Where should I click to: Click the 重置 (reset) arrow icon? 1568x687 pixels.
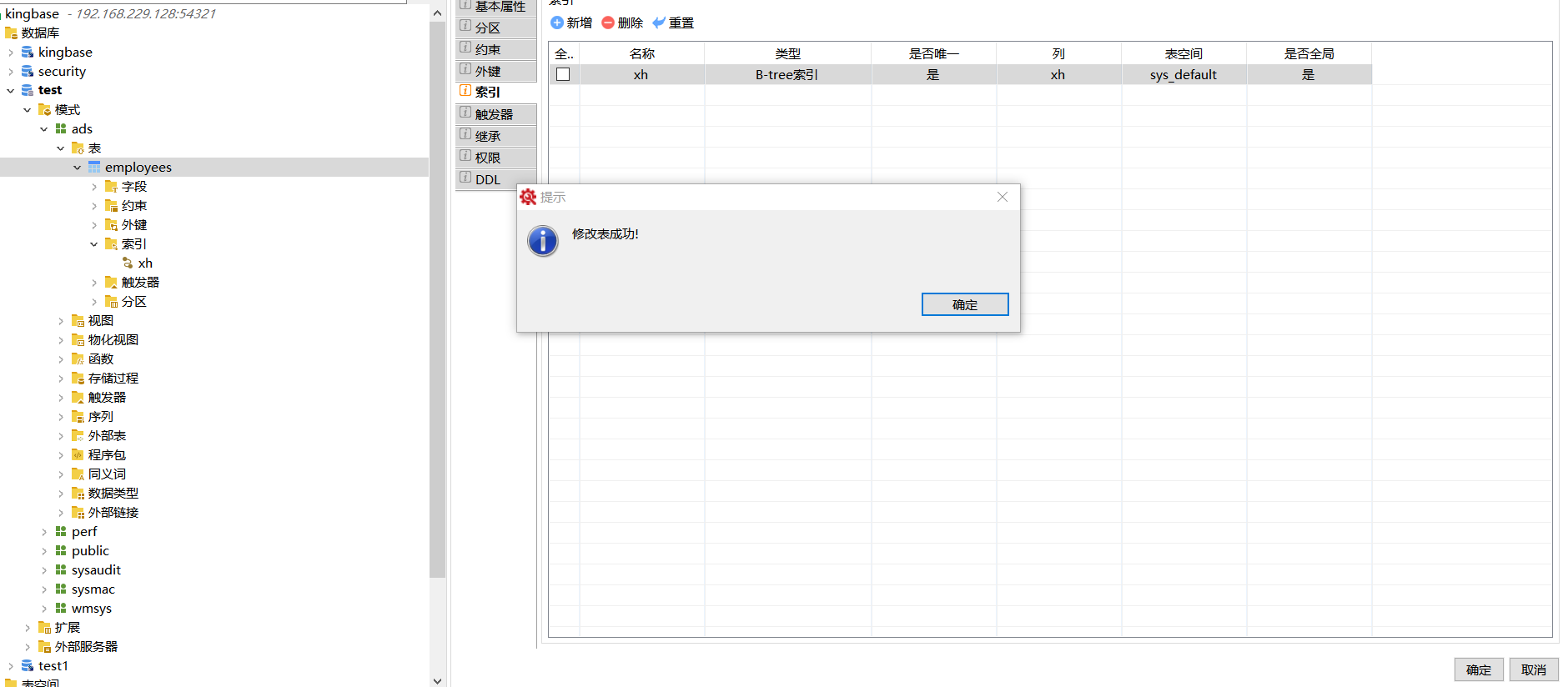[x=659, y=23]
